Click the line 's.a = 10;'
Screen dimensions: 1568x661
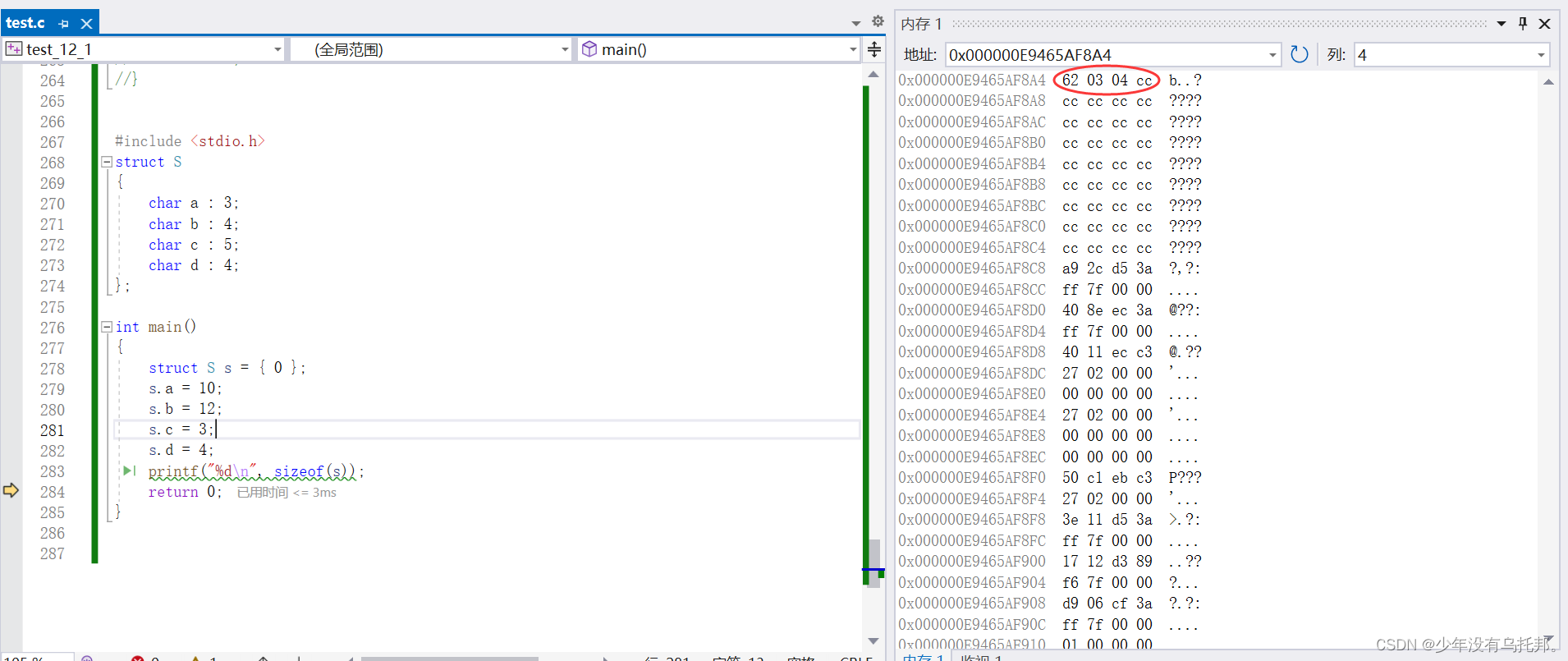tap(186, 388)
